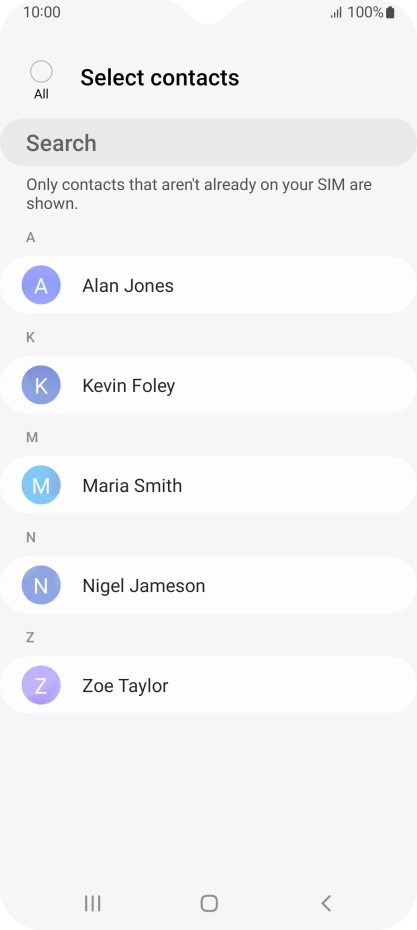Tap the 10:00 clock in status bar
This screenshot has width=417, height=930.
point(42,12)
